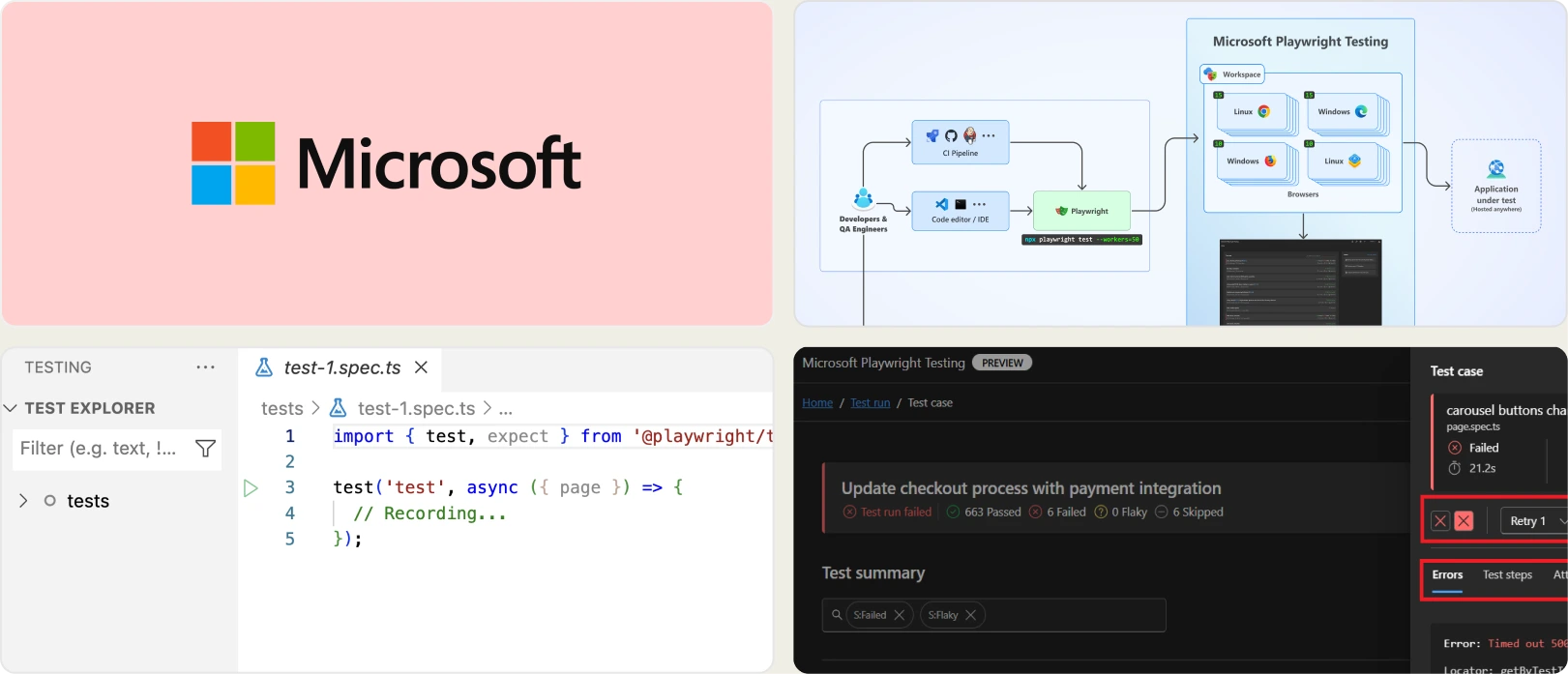Select the first attempt X icon (outlined)
The image size is (1568, 674).
pos(1440,520)
